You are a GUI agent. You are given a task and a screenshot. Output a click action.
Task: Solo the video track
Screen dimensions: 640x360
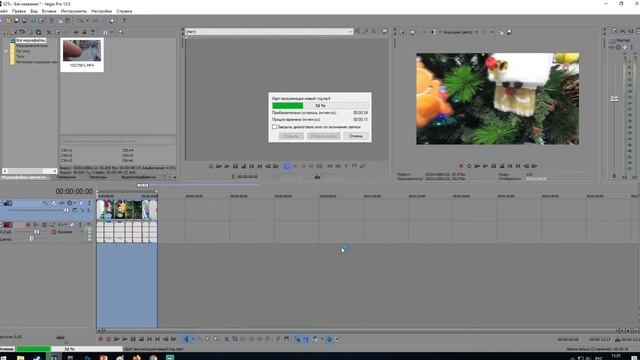89,203
